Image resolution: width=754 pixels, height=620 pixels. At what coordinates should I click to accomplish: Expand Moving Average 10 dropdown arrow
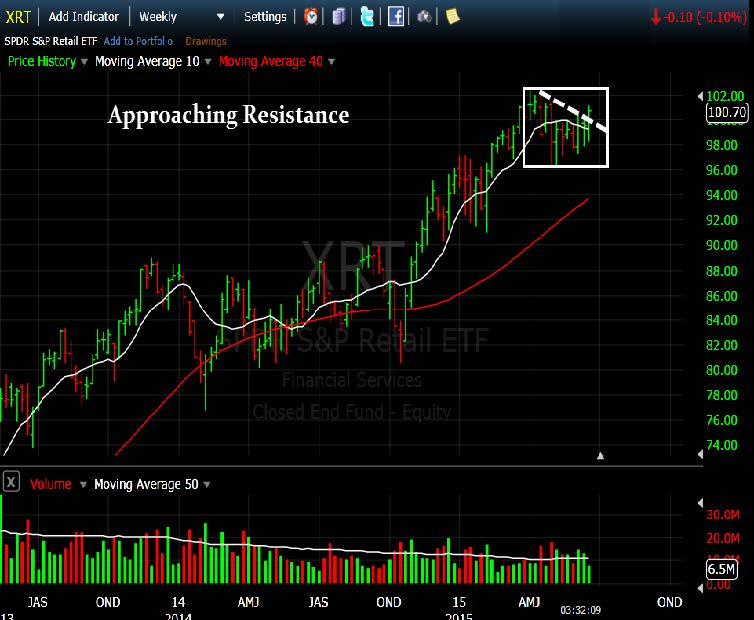coord(208,62)
